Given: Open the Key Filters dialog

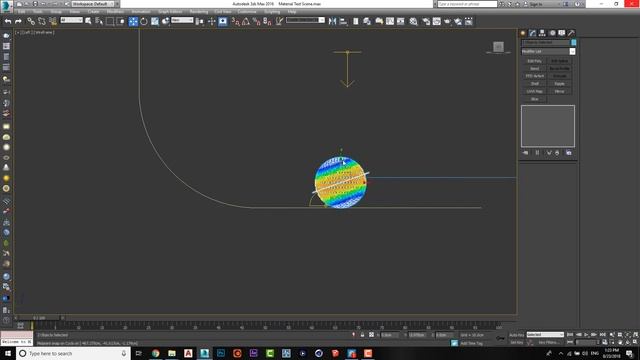Looking at the screenshot, I should (x=549, y=342).
